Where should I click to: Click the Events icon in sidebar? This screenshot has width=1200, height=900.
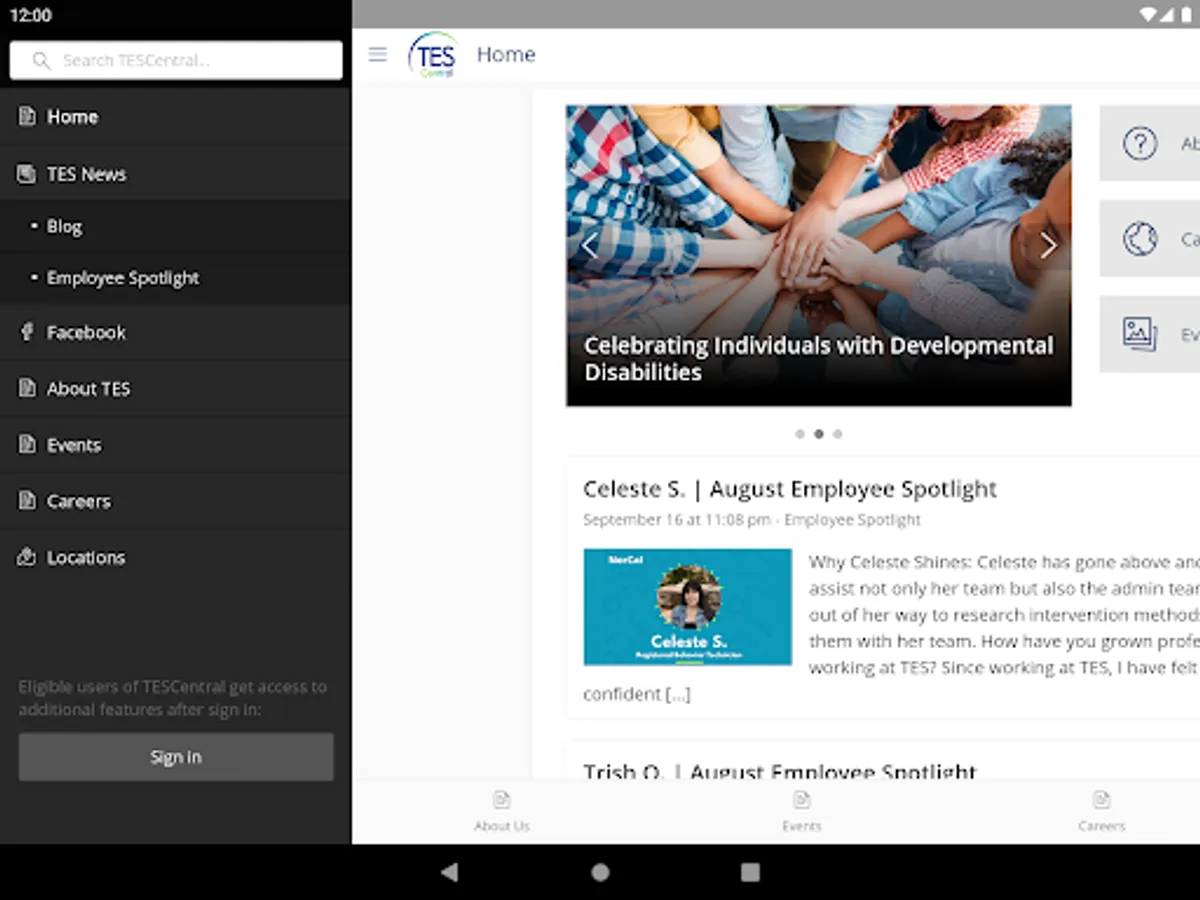(27, 444)
